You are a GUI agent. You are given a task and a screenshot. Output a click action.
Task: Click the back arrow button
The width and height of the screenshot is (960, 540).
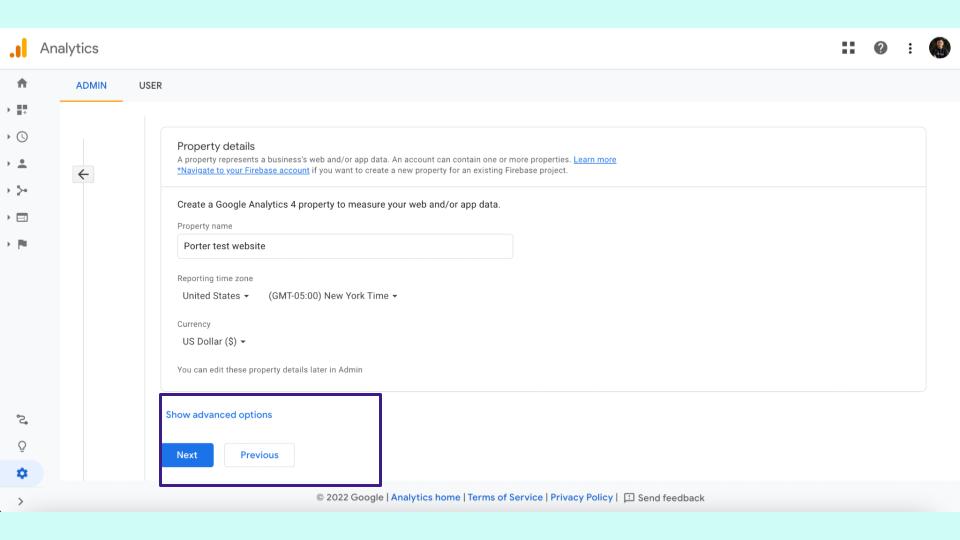click(83, 174)
